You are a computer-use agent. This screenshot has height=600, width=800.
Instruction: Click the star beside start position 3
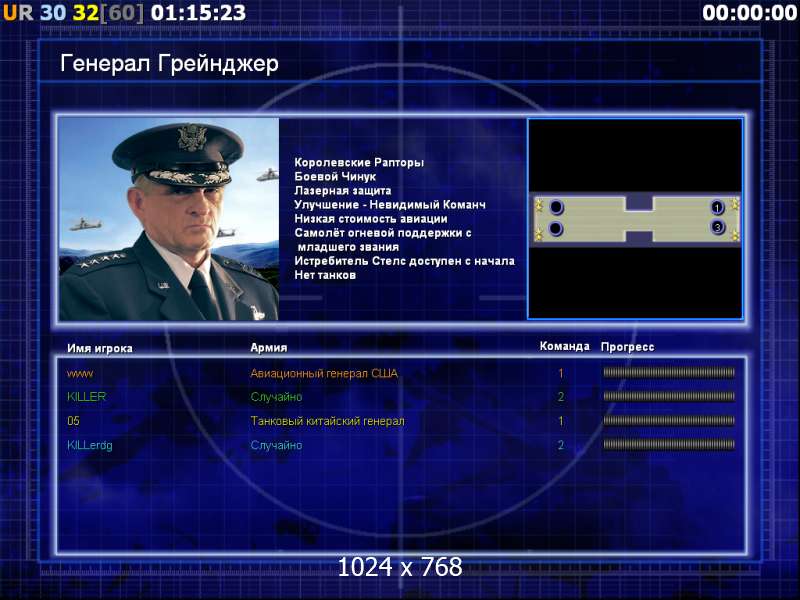click(x=735, y=235)
